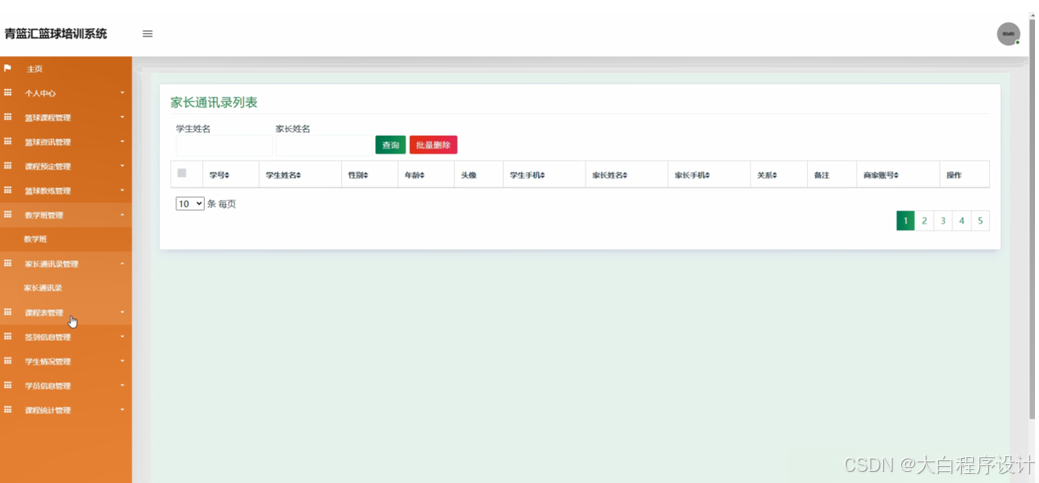Sort table by 家长手机 column arrows

click(x=708, y=176)
